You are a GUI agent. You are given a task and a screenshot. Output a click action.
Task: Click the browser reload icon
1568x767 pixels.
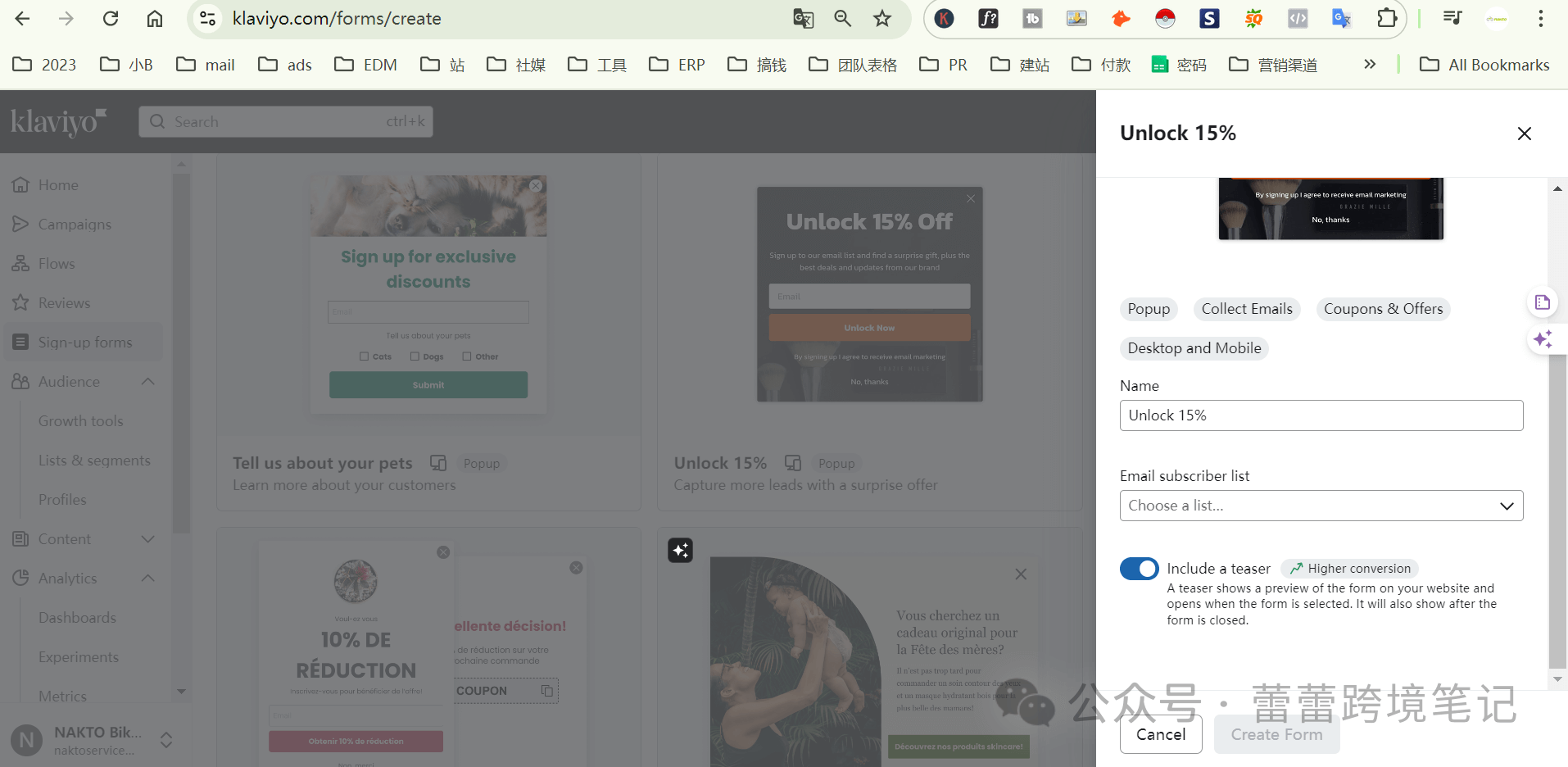click(111, 18)
